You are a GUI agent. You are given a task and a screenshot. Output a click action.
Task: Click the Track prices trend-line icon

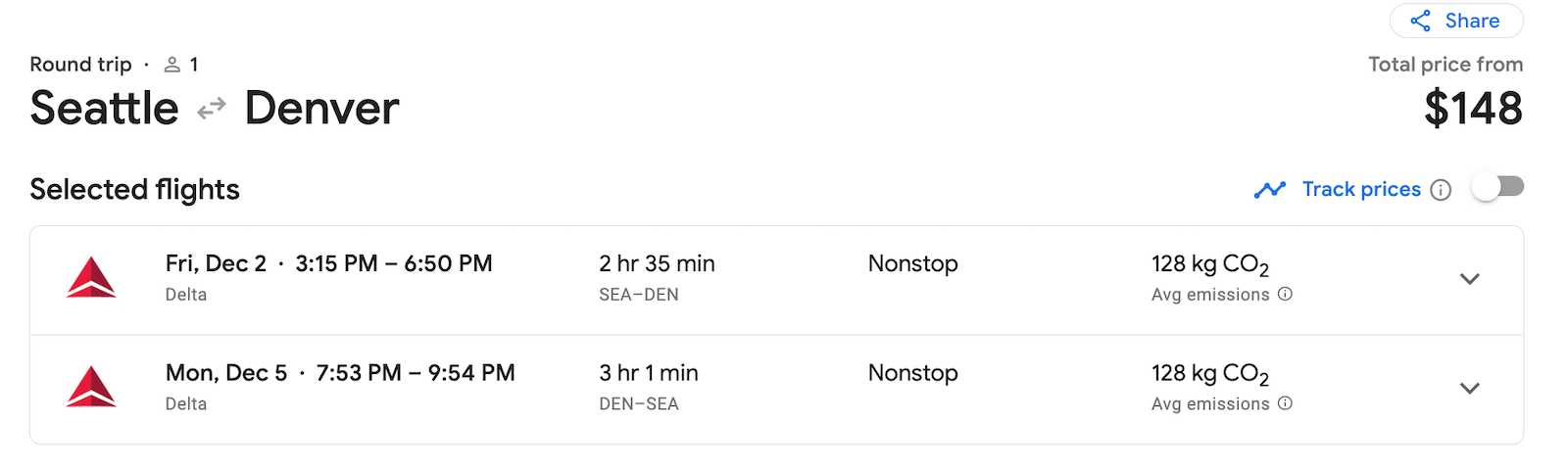(x=1269, y=190)
